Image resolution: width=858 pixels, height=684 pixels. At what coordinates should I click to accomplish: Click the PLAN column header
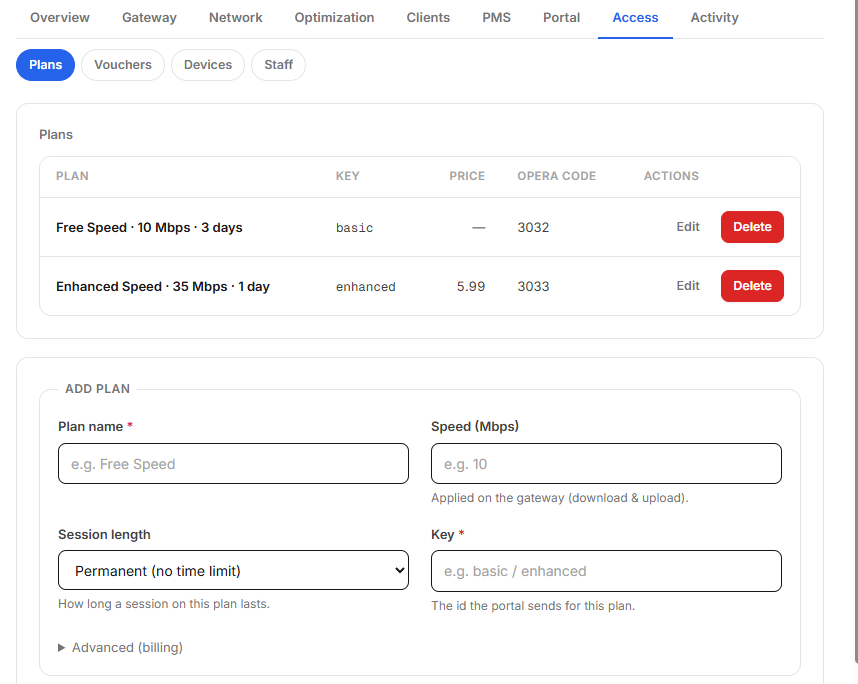[x=72, y=176]
